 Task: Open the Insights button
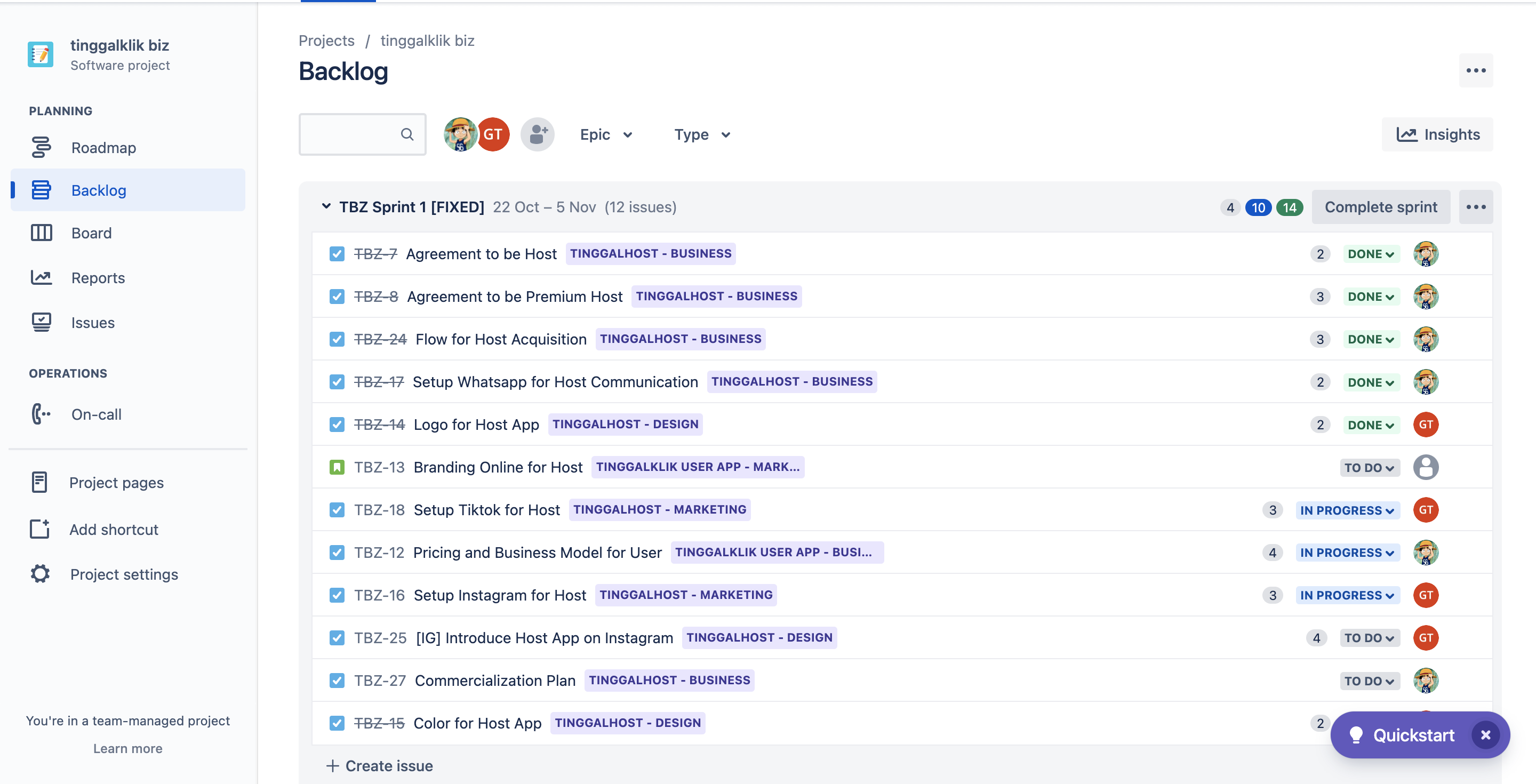[1437, 134]
